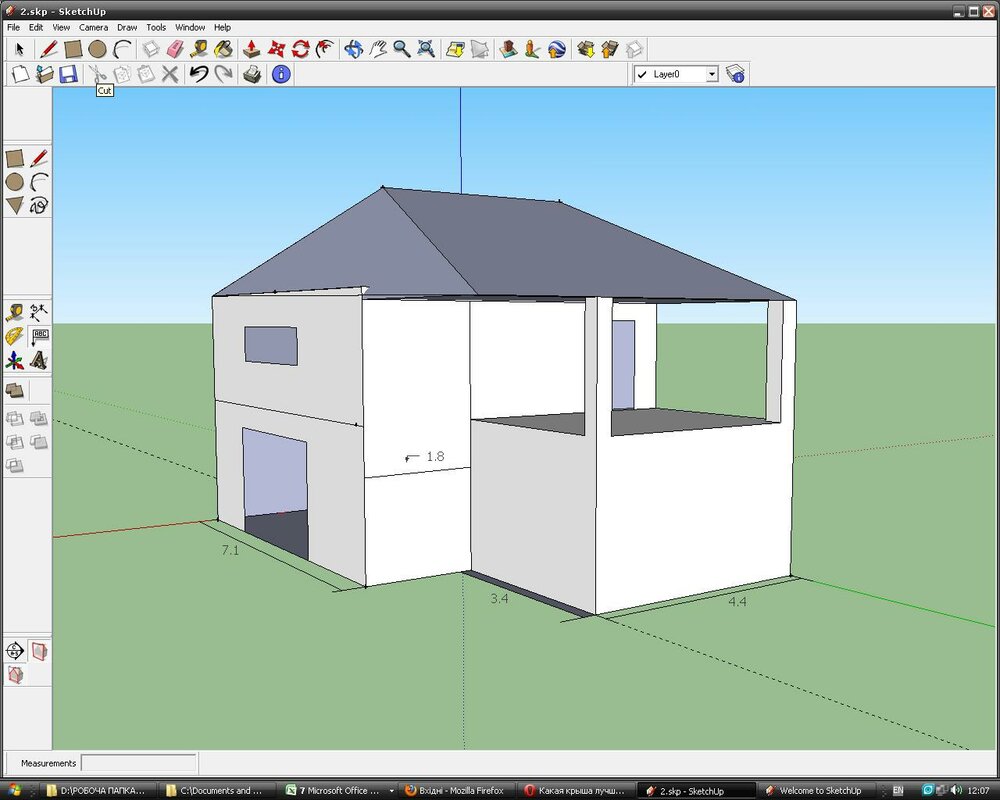
Task: Activate the Freehand tool in left panel
Action: (x=39, y=206)
